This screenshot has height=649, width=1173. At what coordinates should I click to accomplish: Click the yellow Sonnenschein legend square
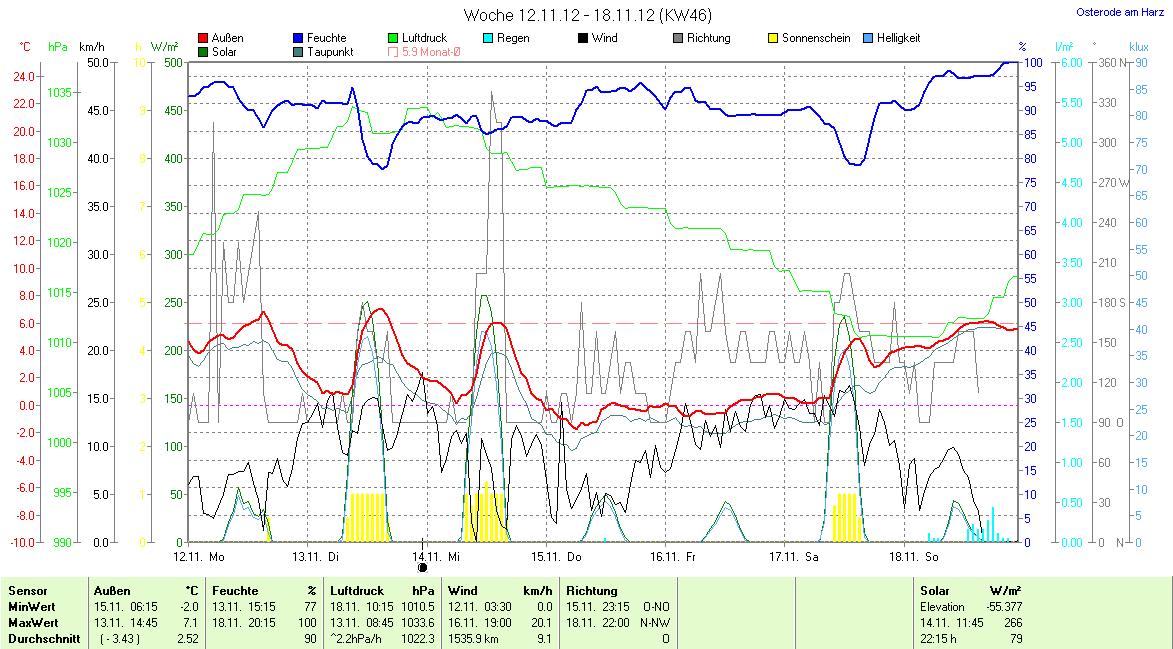pos(773,38)
